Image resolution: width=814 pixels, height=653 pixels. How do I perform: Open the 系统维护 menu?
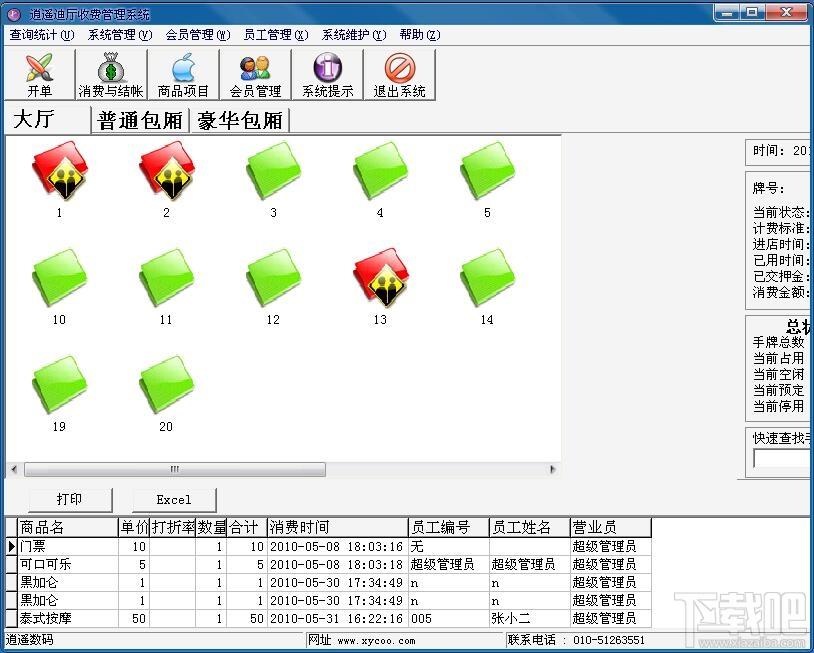coord(354,35)
